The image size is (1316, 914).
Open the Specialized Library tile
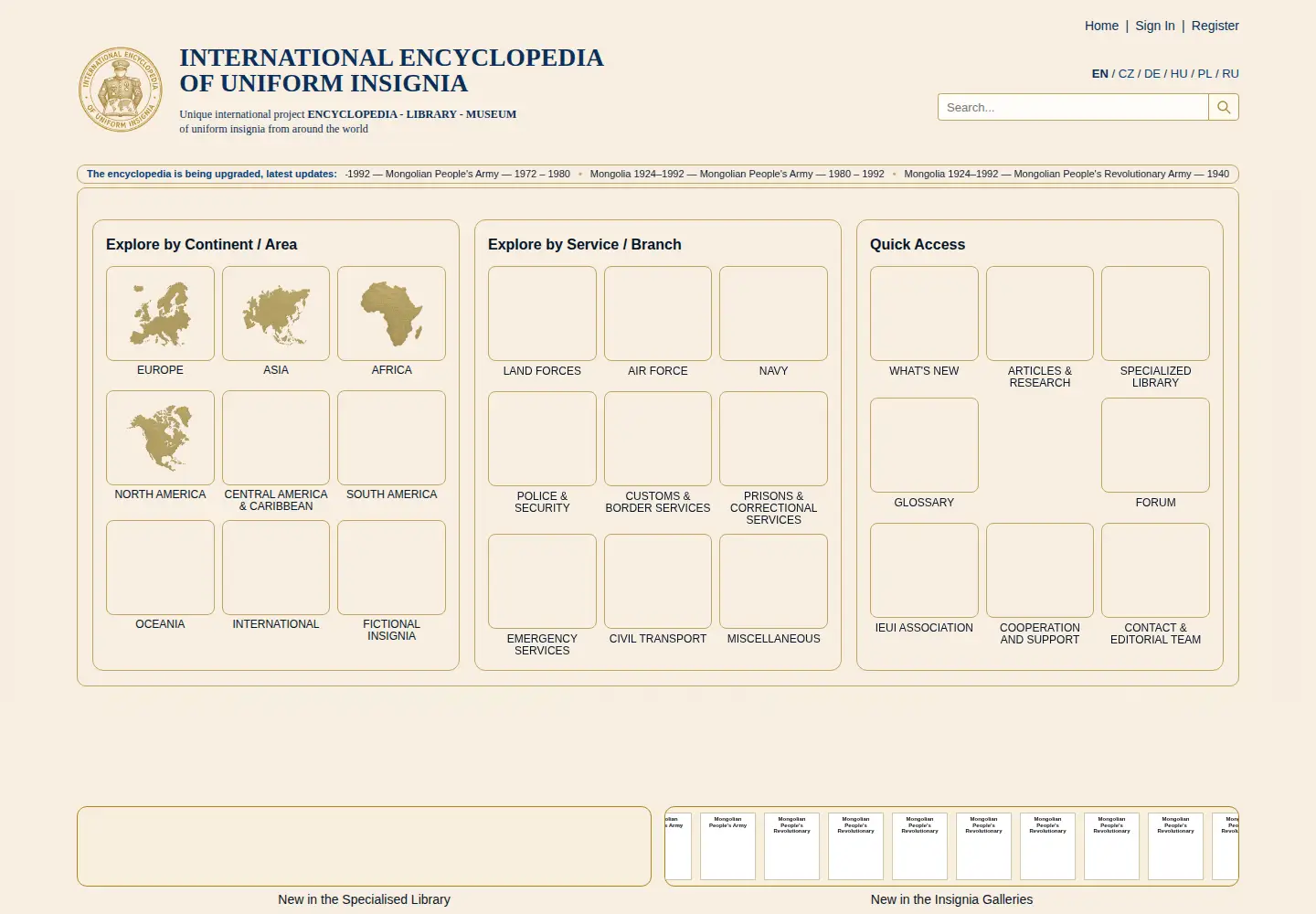pos(1155,314)
